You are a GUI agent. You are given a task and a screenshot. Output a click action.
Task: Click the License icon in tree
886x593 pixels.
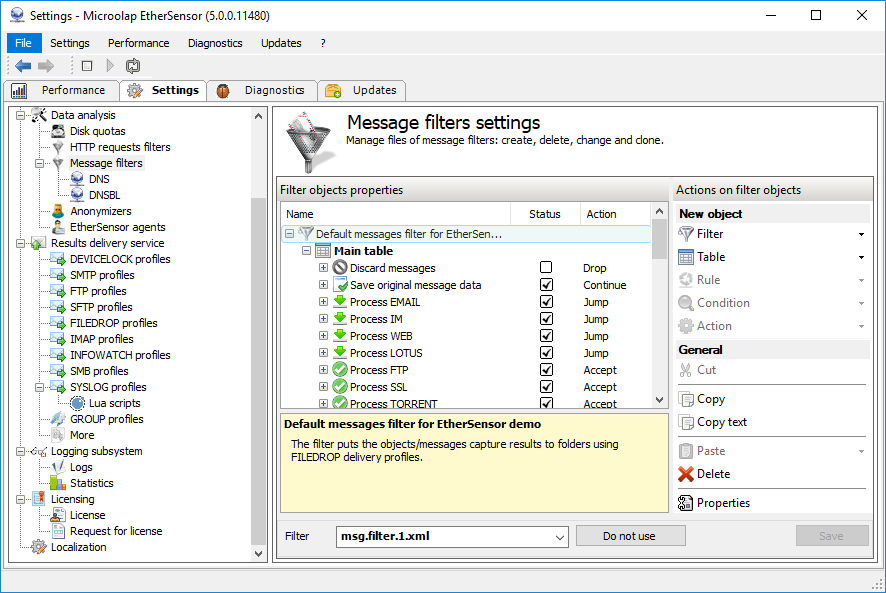coord(58,516)
